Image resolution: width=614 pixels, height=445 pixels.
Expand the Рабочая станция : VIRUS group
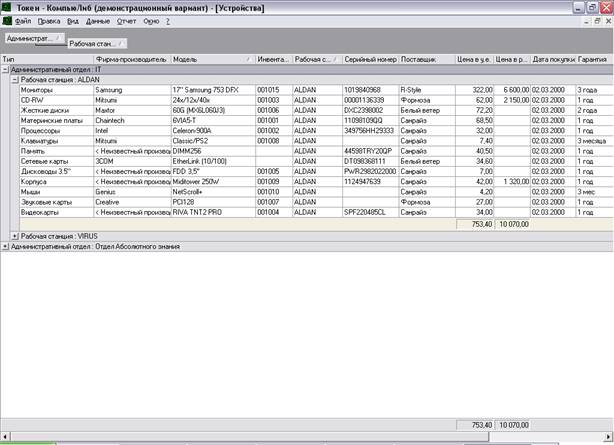pyautogui.click(x=15, y=235)
